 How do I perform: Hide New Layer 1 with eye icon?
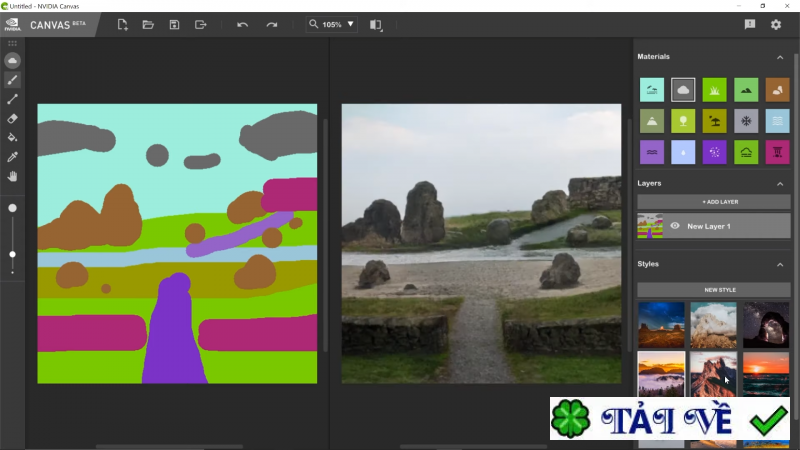[x=674, y=226]
